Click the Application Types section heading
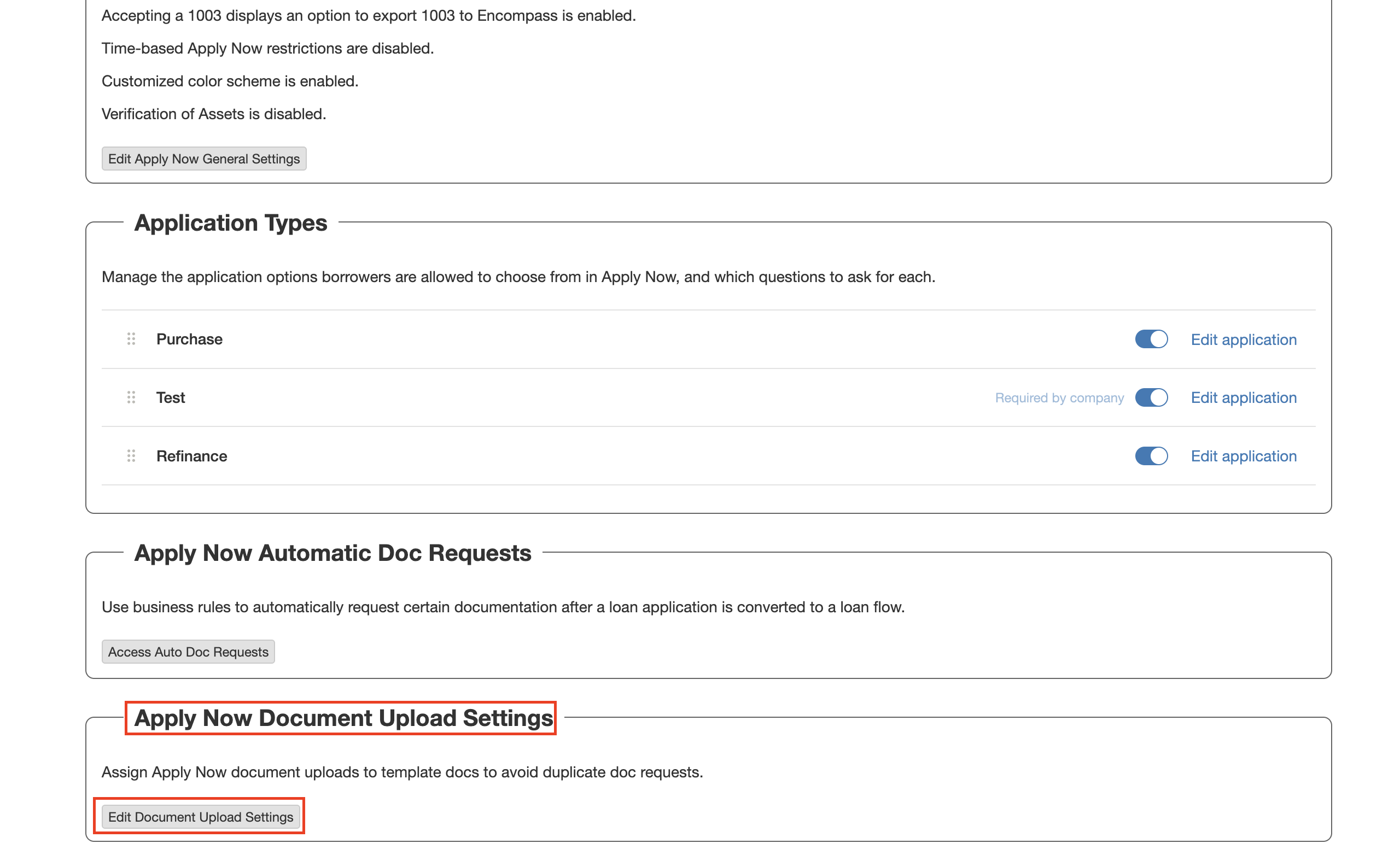 coord(231,222)
